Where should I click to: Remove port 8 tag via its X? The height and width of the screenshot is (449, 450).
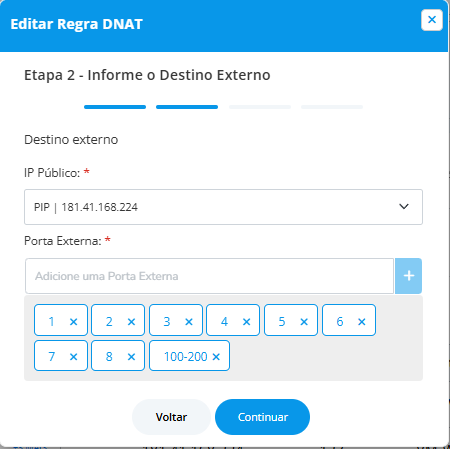[131, 357]
